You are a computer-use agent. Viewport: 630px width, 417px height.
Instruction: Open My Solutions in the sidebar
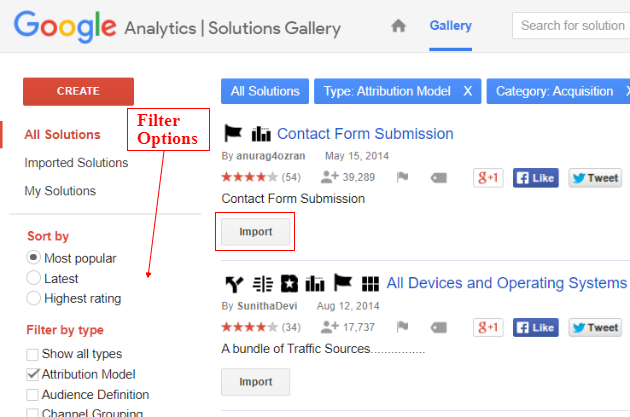coord(60,191)
